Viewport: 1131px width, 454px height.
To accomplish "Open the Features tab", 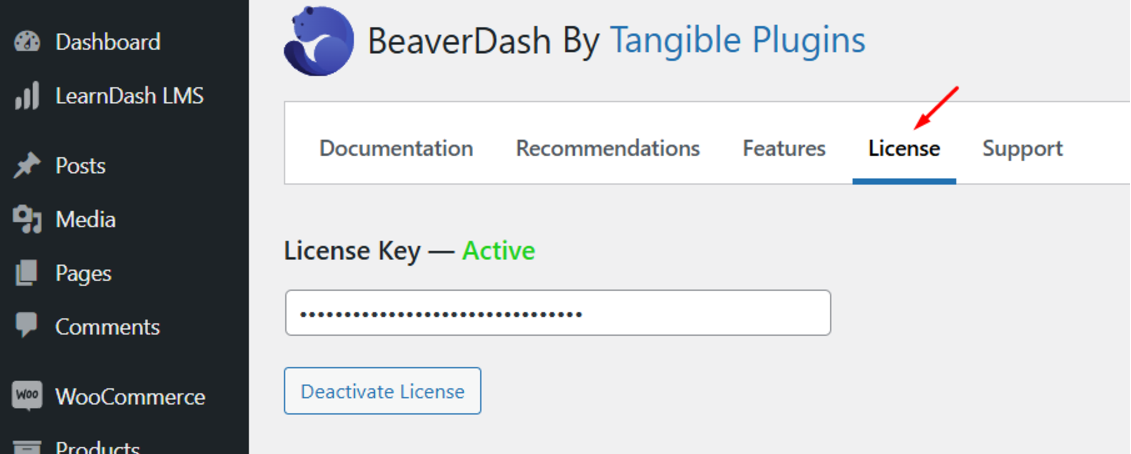I will pyautogui.click(x=784, y=149).
